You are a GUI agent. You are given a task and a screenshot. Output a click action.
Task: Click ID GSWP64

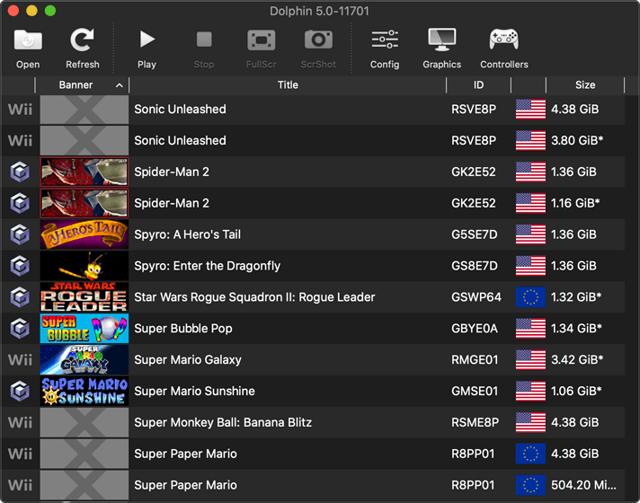476,297
